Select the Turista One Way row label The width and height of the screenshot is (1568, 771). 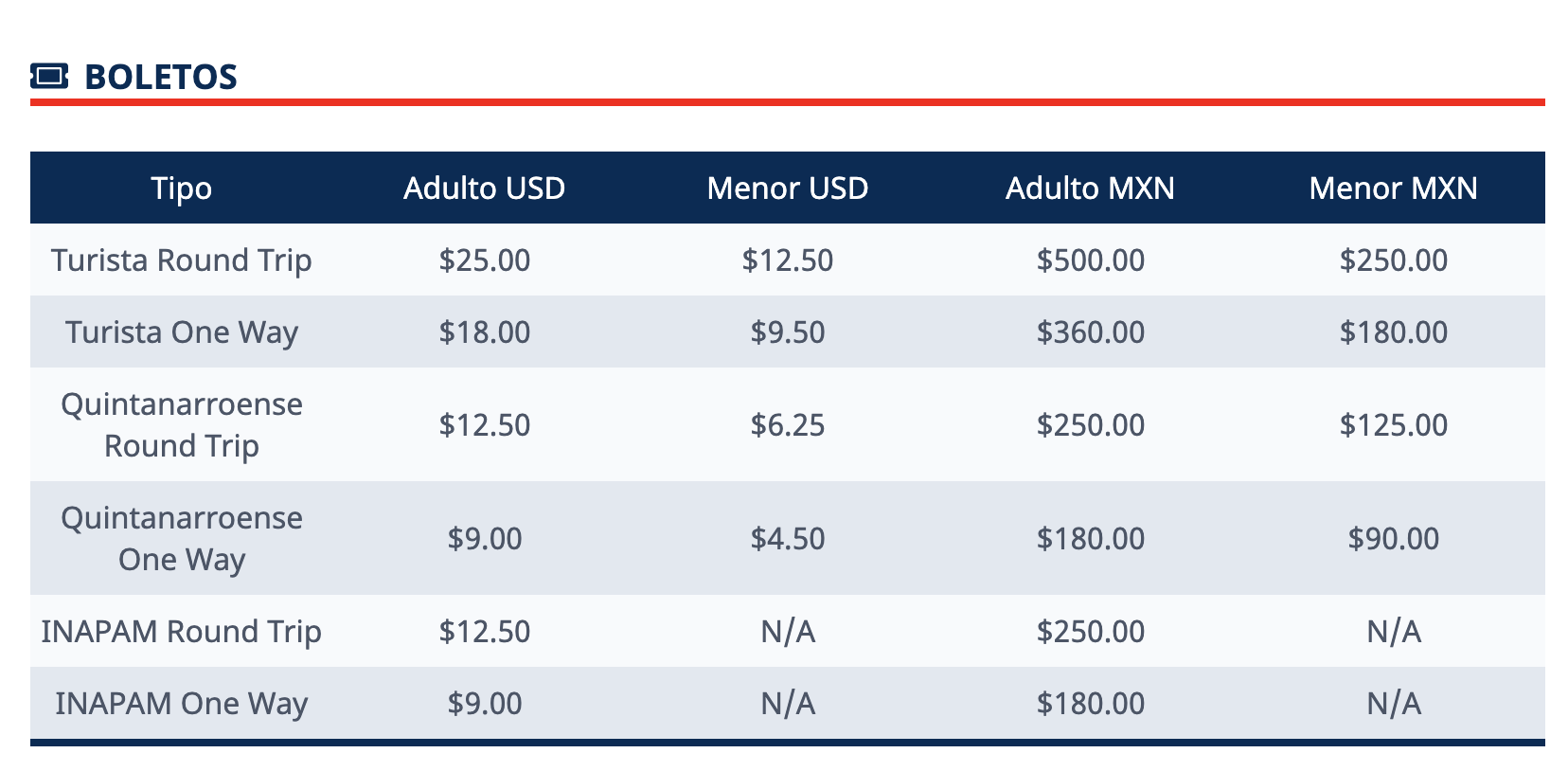[x=182, y=332]
